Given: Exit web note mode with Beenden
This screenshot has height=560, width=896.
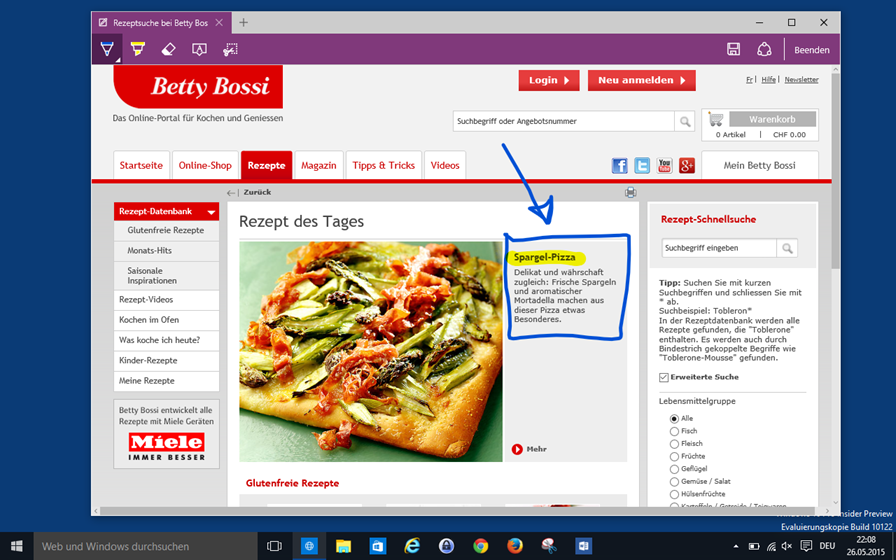Looking at the screenshot, I should point(811,49).
